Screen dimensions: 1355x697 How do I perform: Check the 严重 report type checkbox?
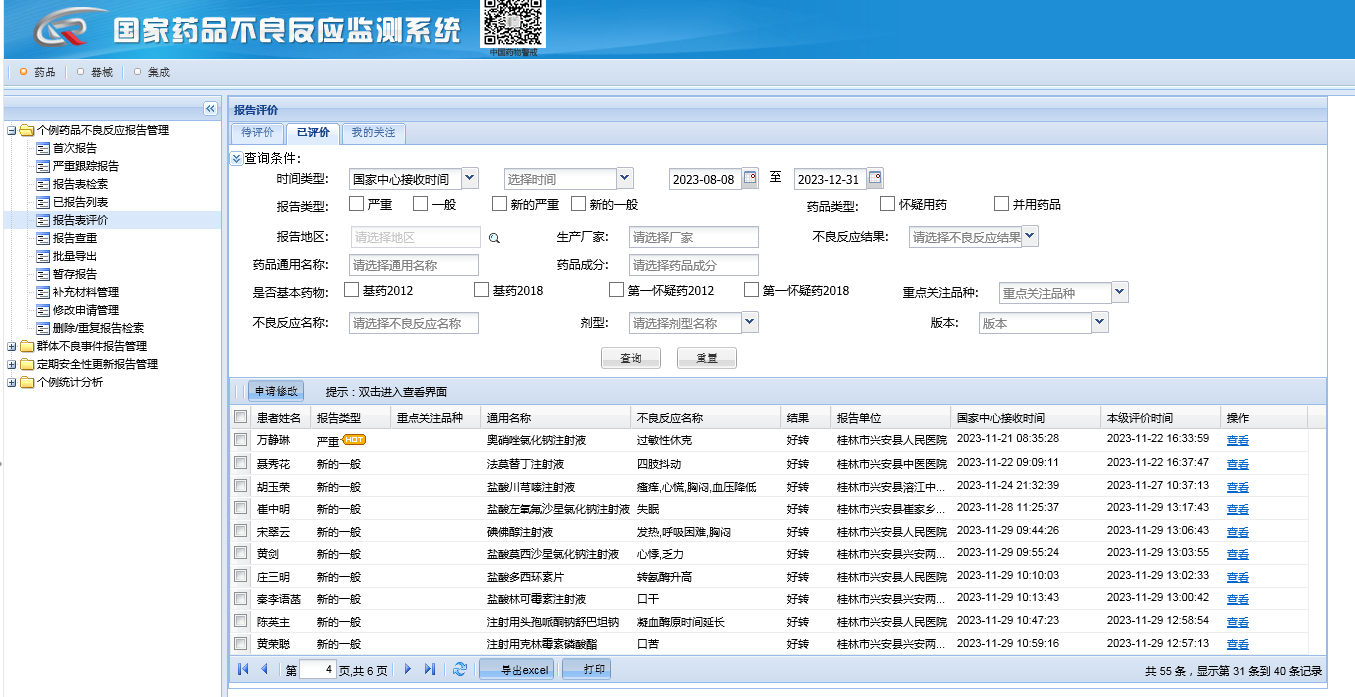356,204
